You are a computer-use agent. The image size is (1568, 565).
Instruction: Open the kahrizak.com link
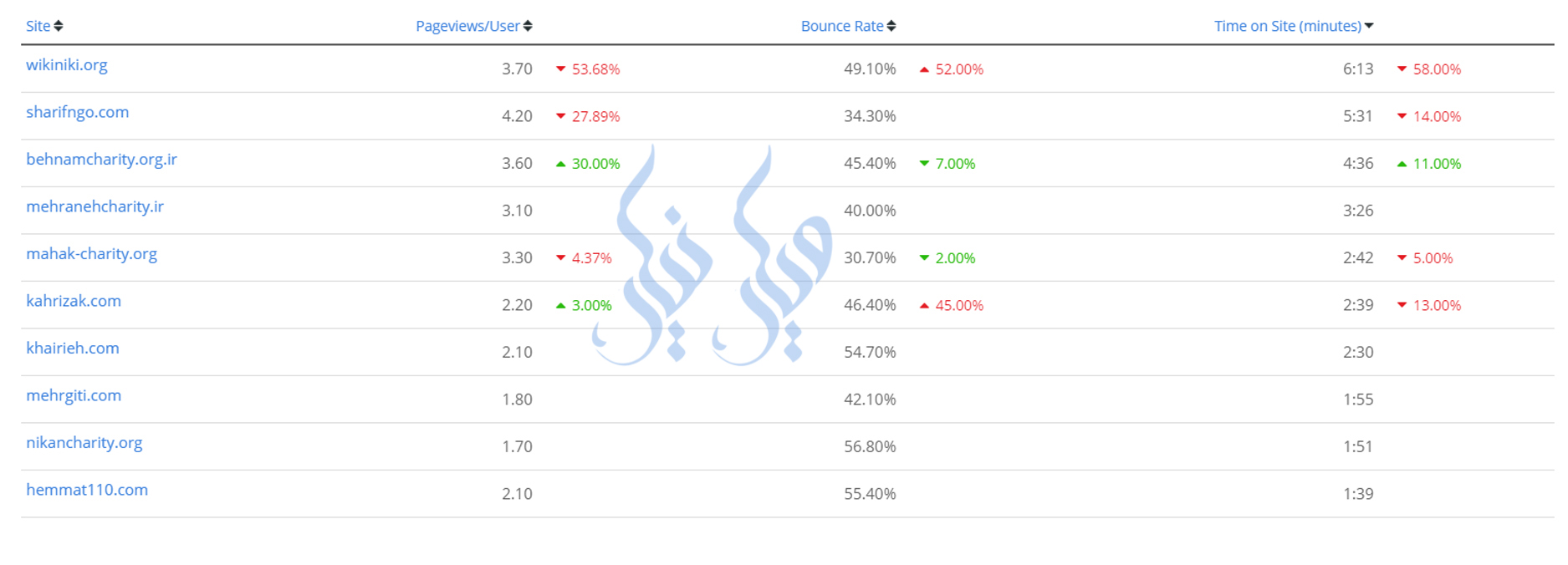74,301
